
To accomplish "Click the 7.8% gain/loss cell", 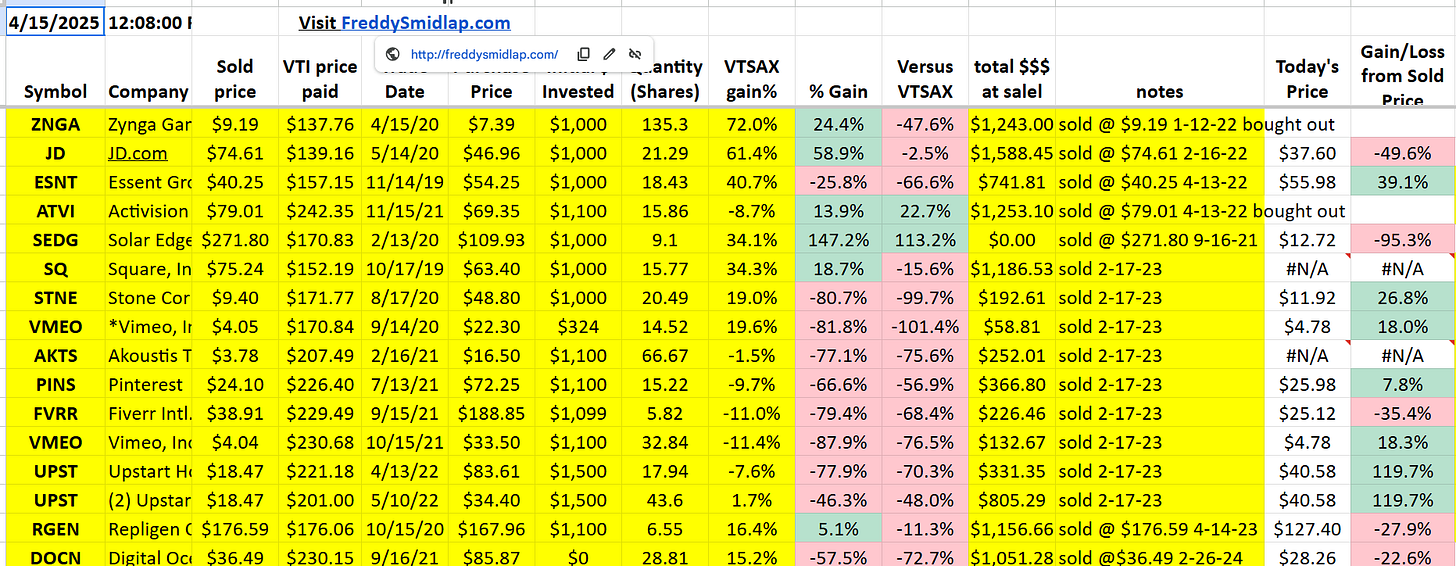I will click(1403, 384).
